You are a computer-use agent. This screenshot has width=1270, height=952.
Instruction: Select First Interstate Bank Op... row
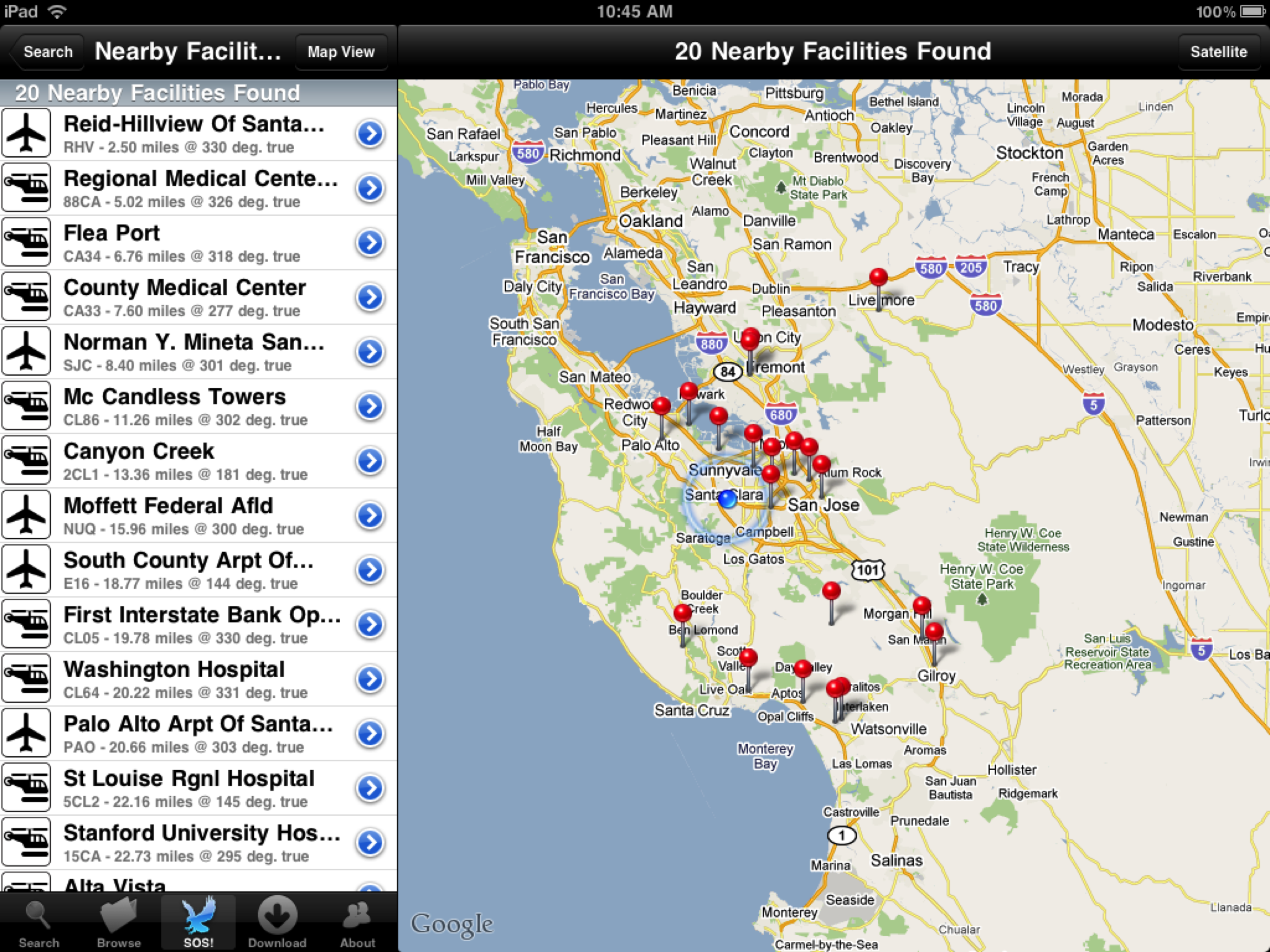click(x=198, y=624)
